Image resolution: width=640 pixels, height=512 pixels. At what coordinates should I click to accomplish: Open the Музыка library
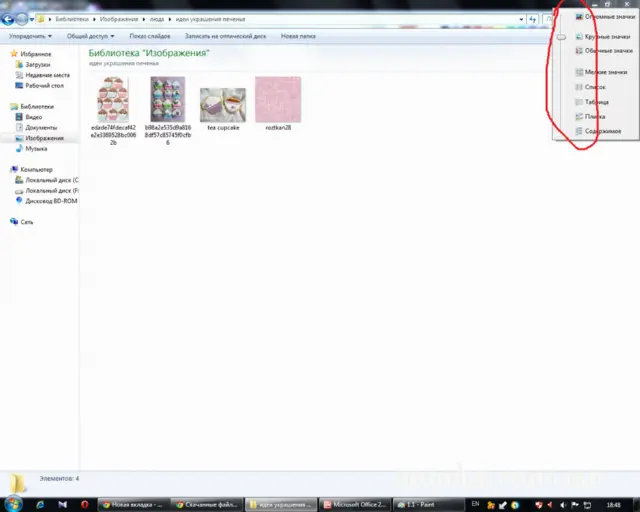(x=31, y=149)
